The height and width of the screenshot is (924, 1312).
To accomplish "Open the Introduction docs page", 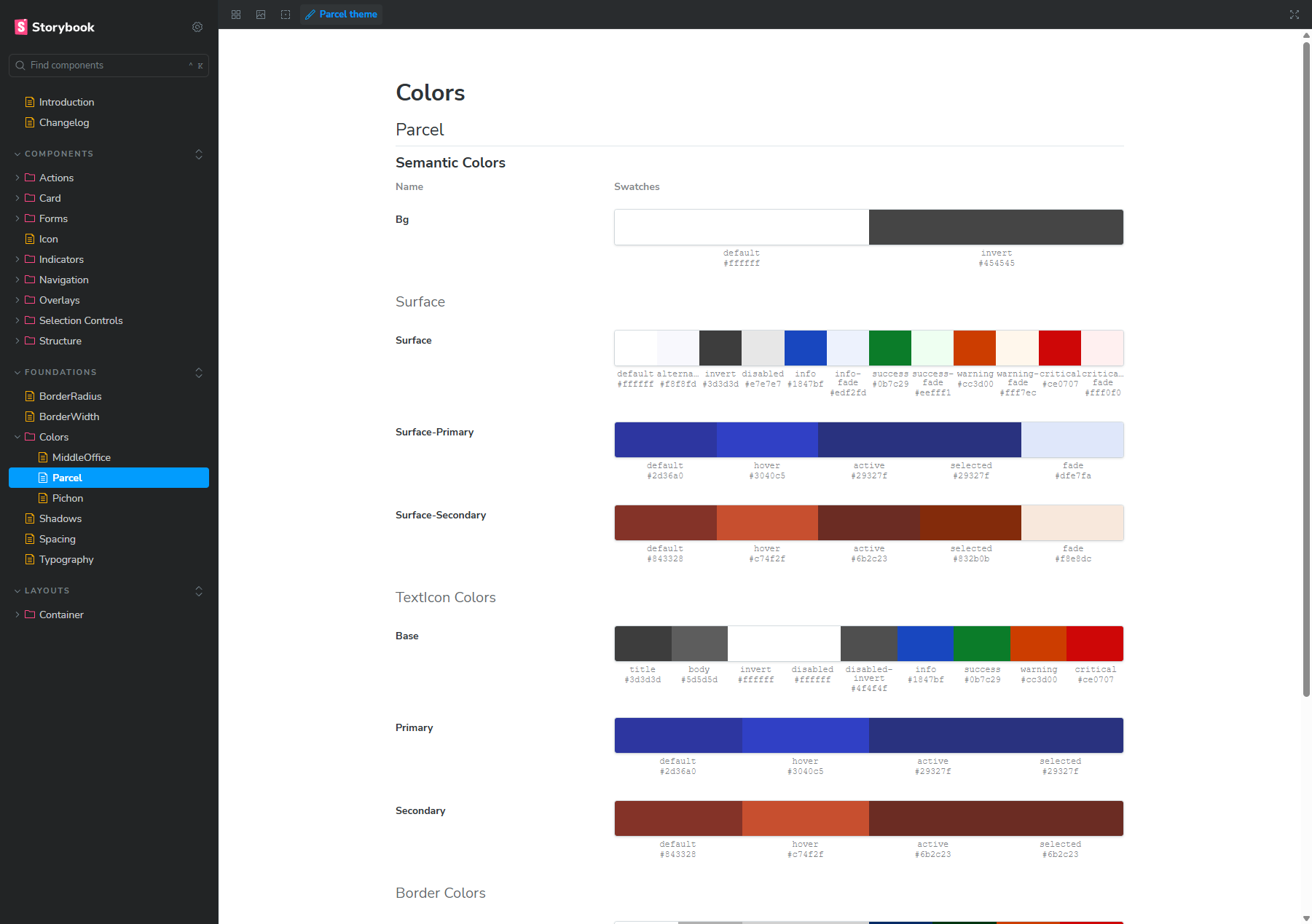I will point(66,102).
